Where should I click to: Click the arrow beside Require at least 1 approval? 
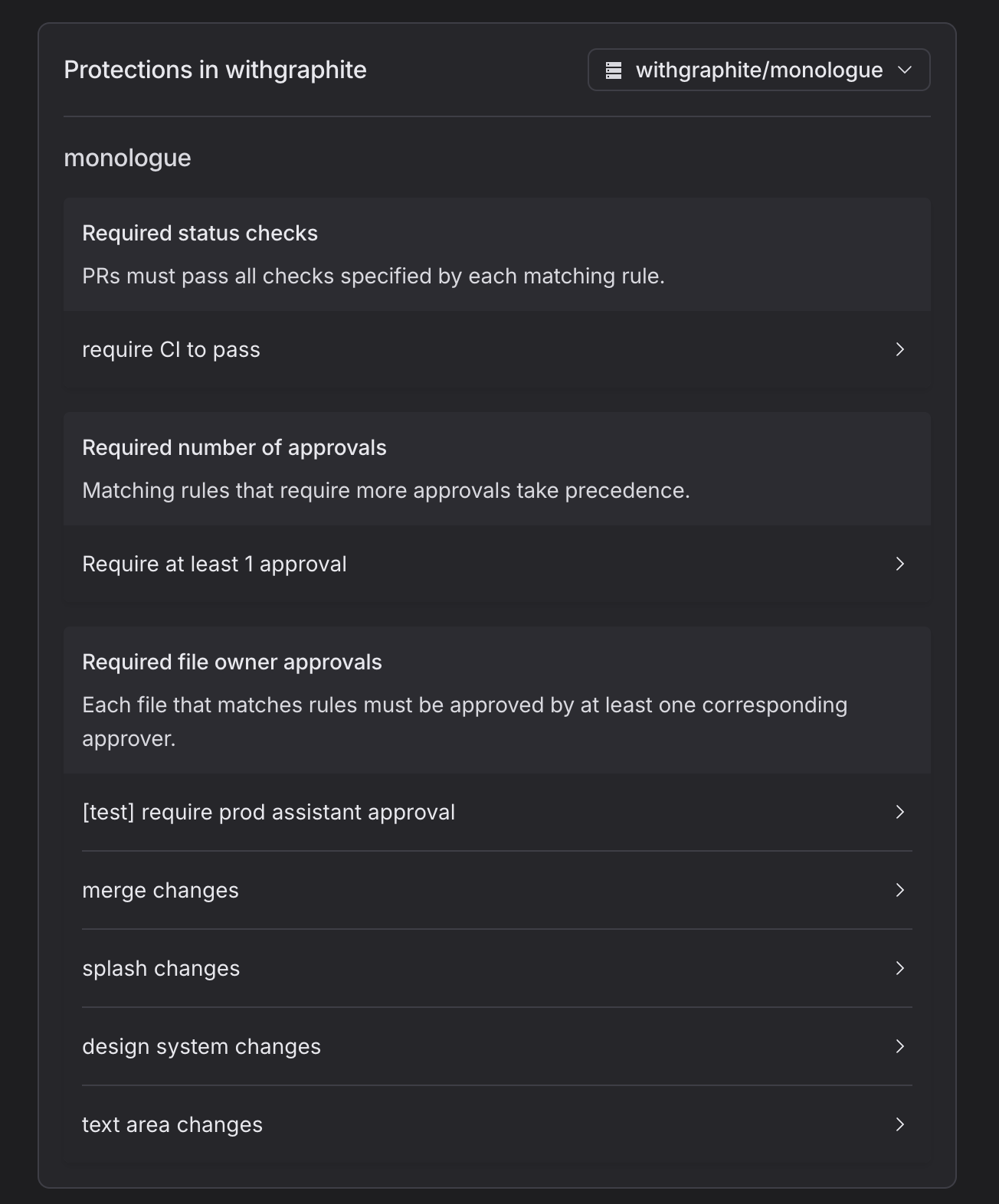pos(900,564)
